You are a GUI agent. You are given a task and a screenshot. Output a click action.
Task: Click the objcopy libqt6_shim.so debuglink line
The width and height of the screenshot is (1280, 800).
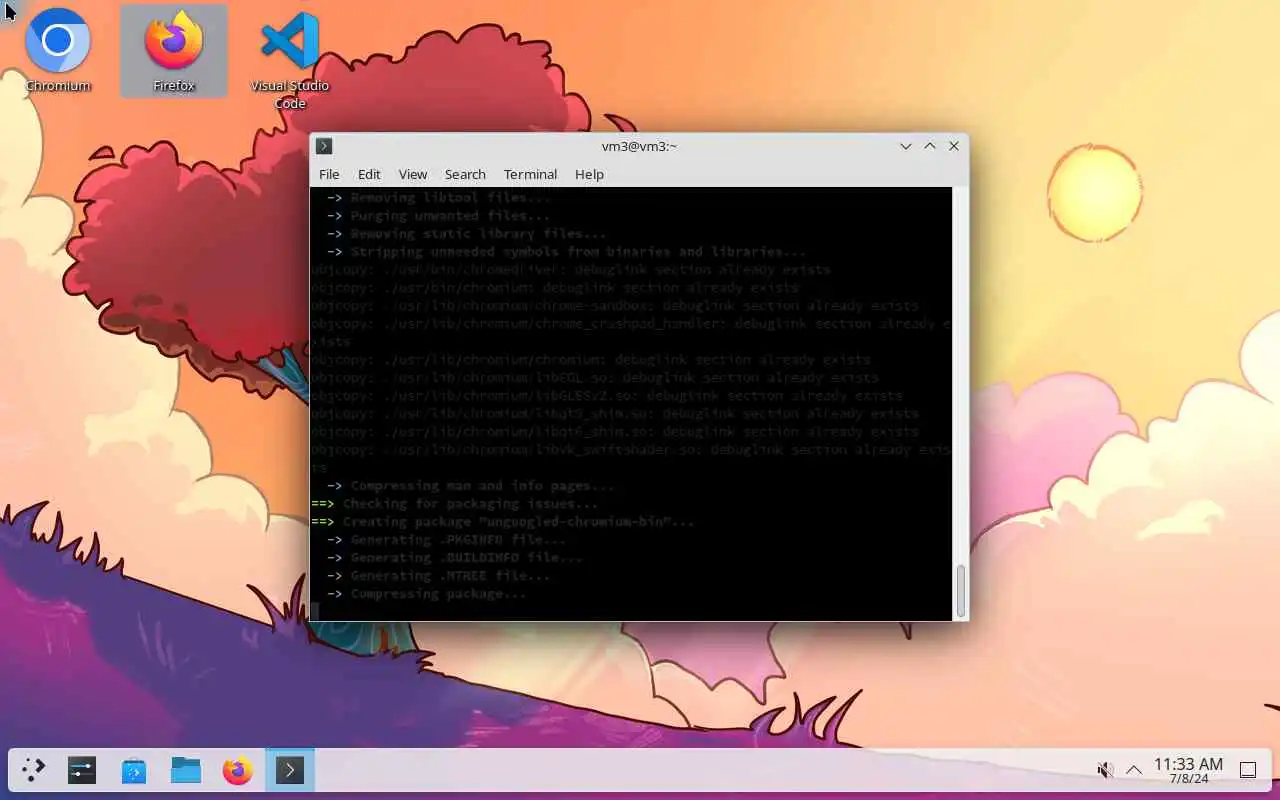click(x=614, y=432)
